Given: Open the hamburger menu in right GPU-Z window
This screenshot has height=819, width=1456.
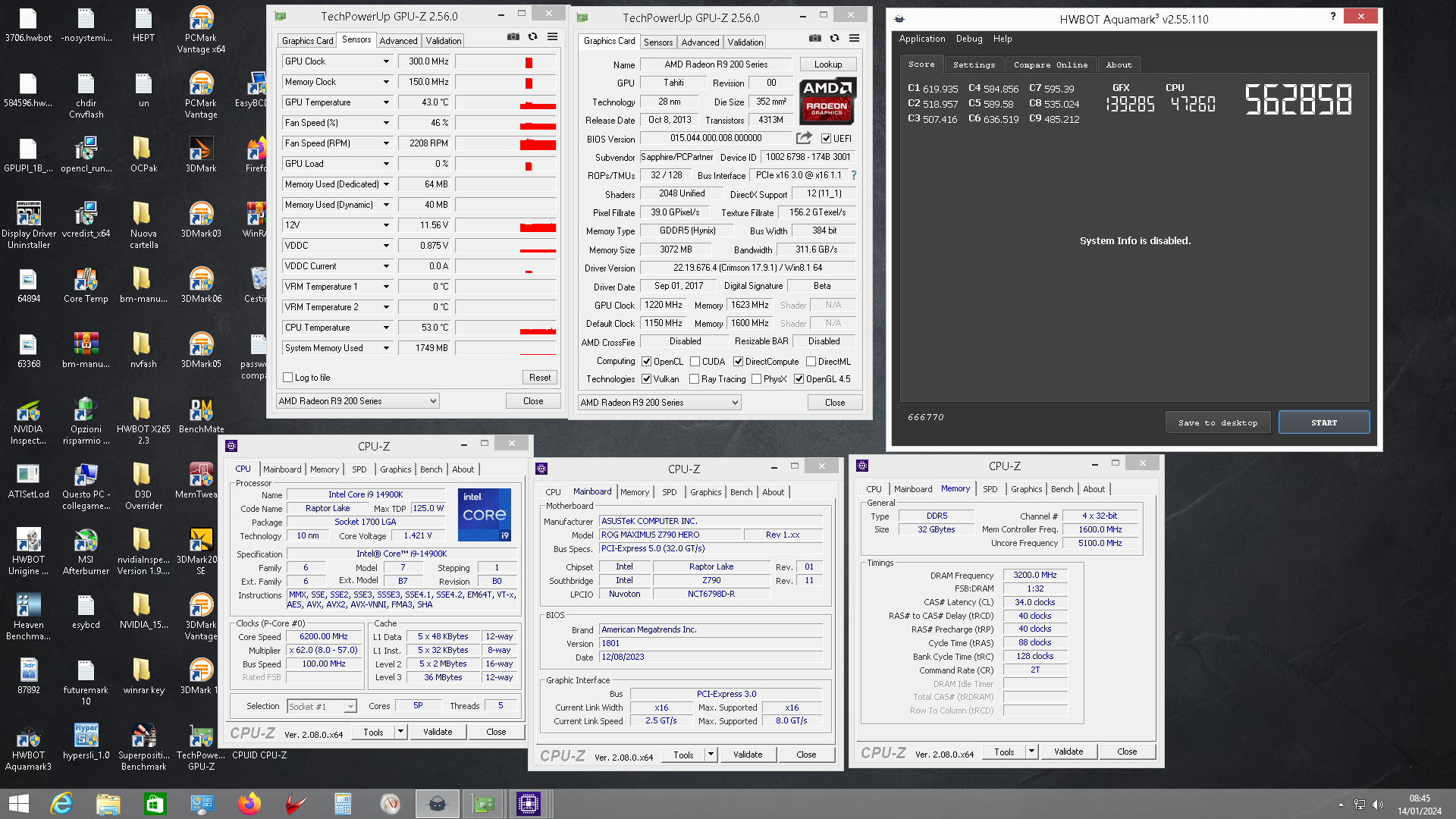Looking at the screenshot, I should [855, 39].
